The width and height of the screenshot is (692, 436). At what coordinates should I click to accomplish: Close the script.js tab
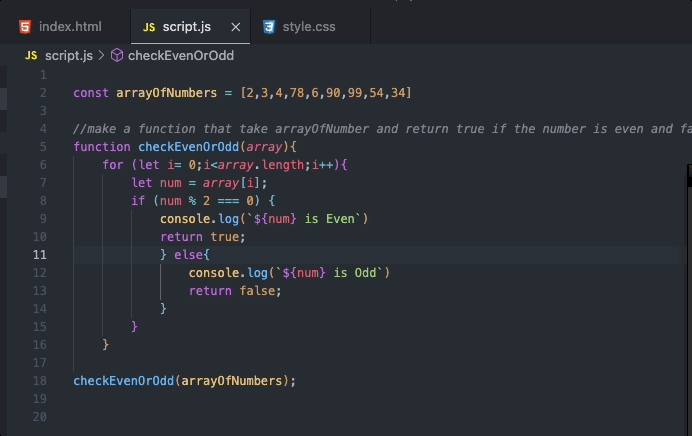(x=236, y=27)
